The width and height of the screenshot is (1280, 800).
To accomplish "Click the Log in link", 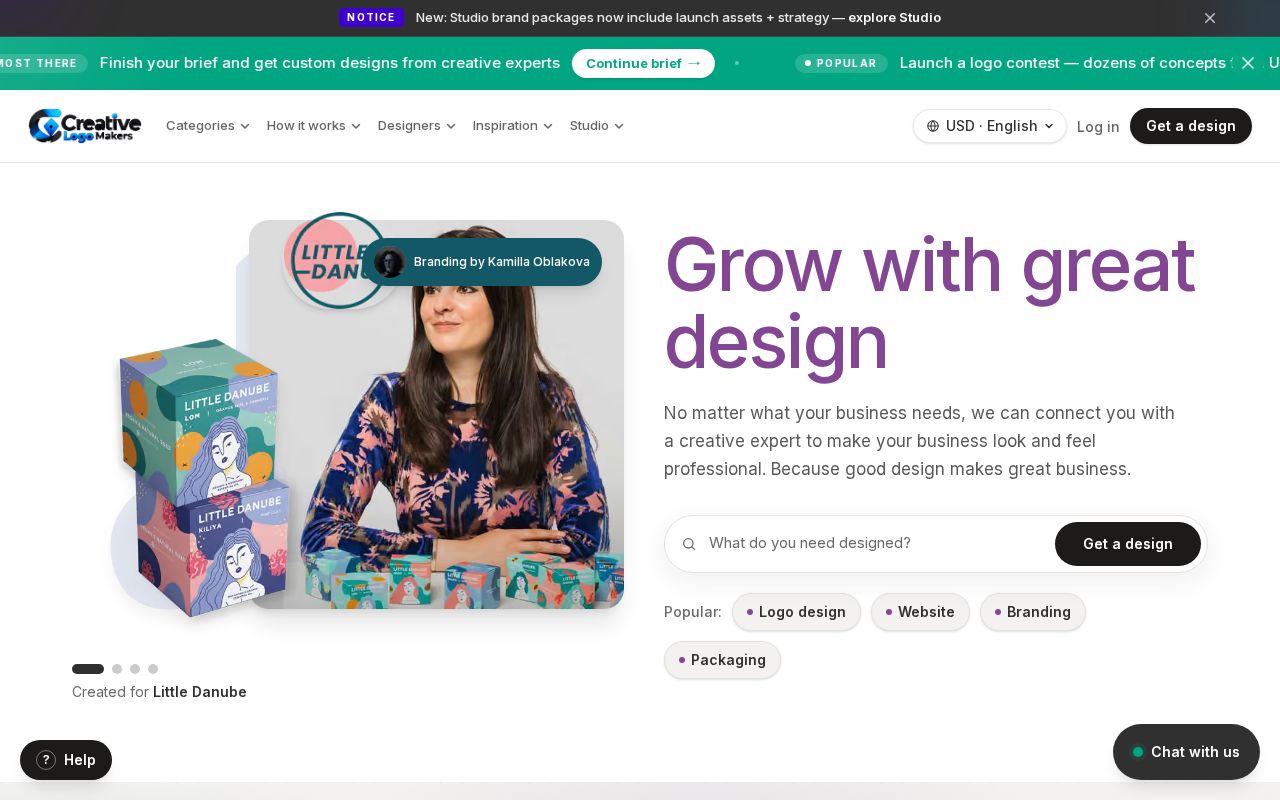I will click(x=1098, y=127).
